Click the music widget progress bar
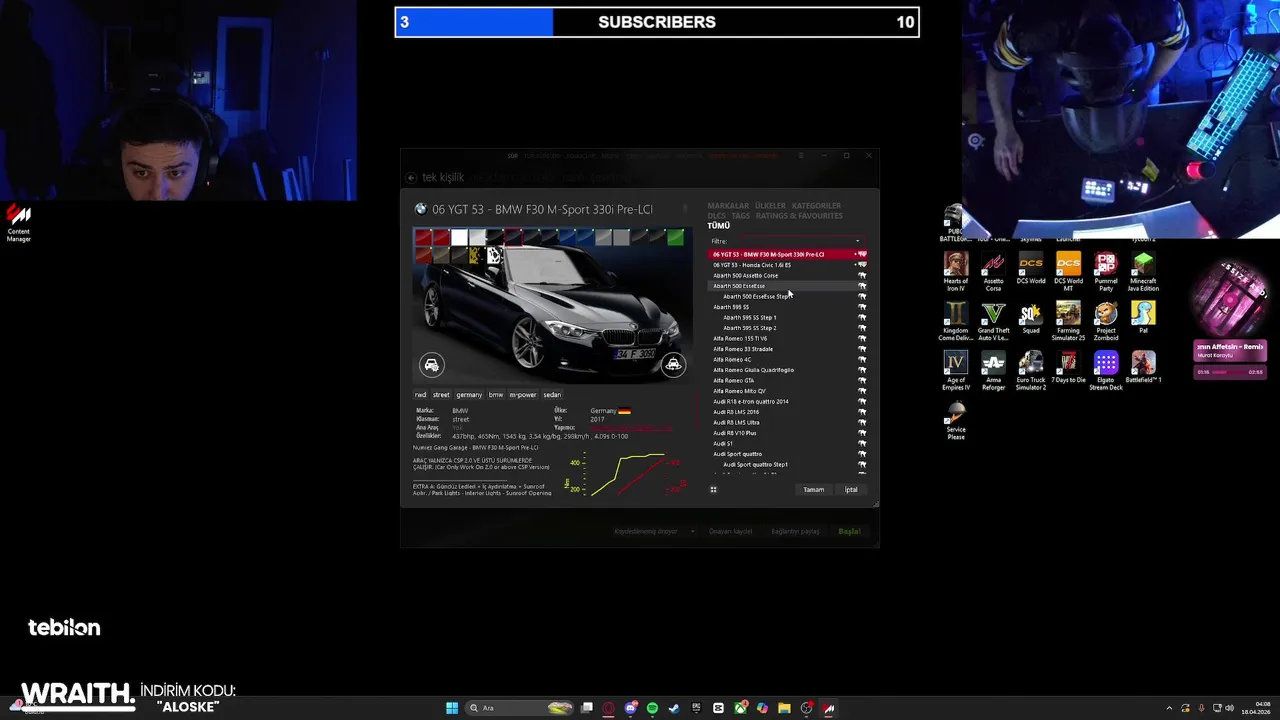Viewport: 1280px width, 720px height. [1229, 372]
